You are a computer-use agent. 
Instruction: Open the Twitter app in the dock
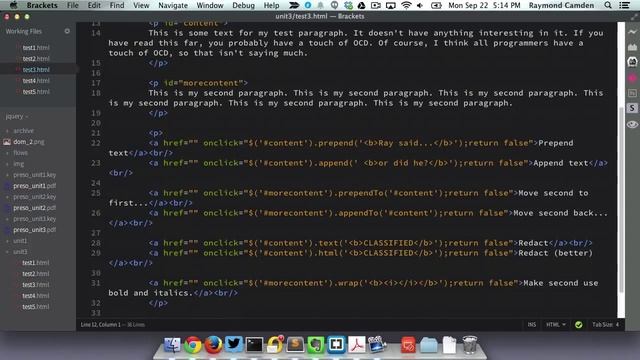click(233, 344)
